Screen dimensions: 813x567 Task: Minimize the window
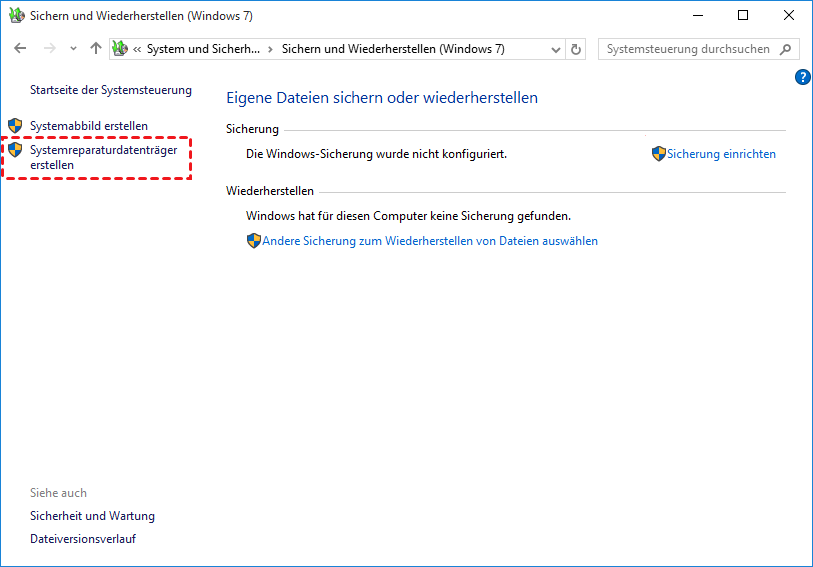tap(698, 16)
